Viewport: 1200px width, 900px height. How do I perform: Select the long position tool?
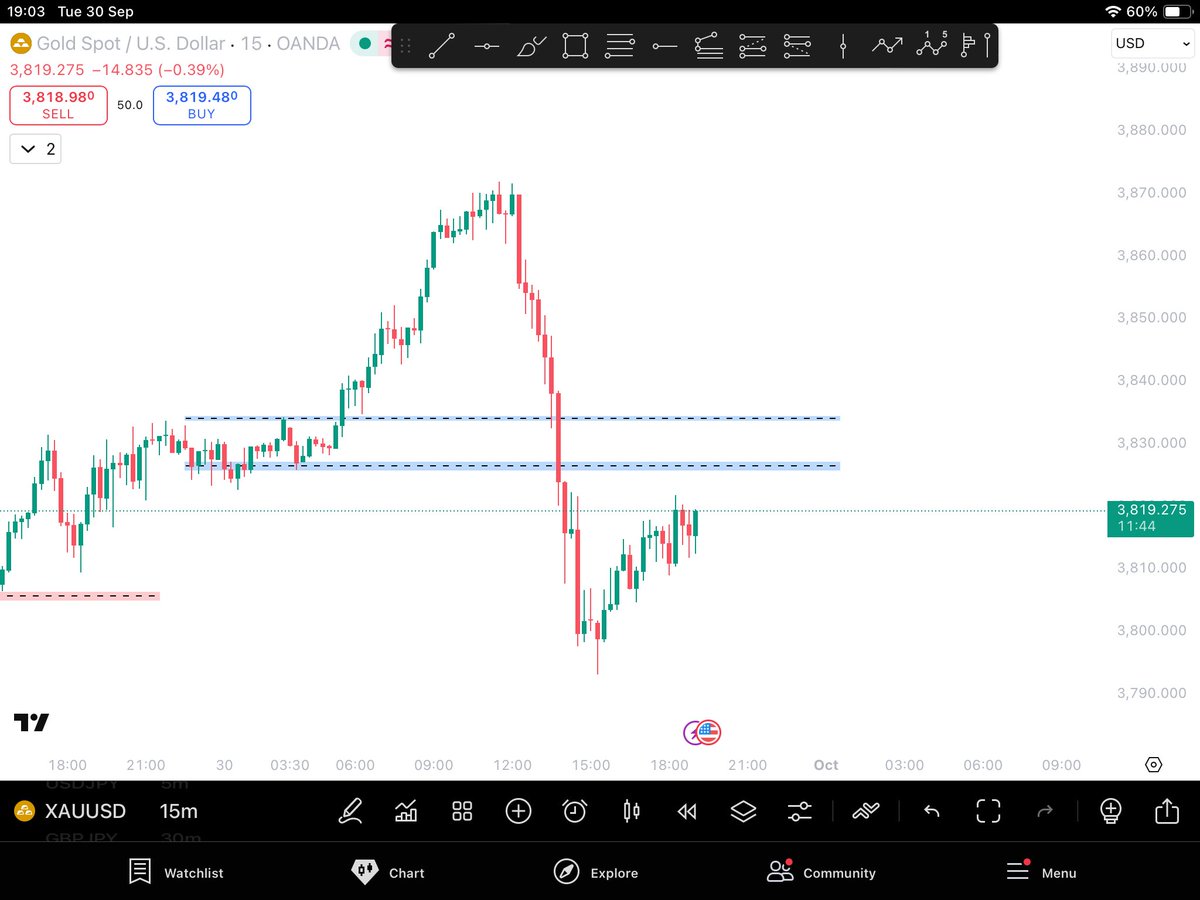pyautogui.click(x=752, y=45)
